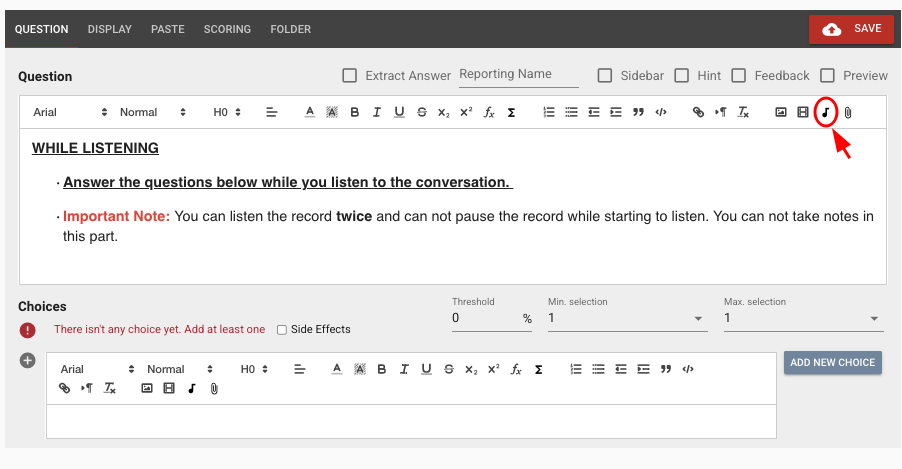Create numbered list in the Question editor
Viewport: 902px width, 469px height.
[x=549, y=112]
